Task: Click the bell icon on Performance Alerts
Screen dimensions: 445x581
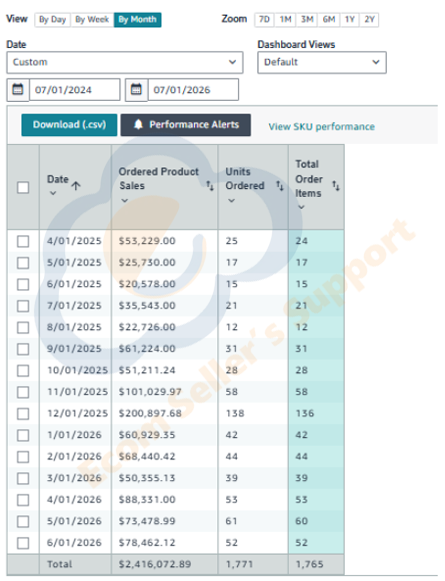Action: click(x=138, y=124)
